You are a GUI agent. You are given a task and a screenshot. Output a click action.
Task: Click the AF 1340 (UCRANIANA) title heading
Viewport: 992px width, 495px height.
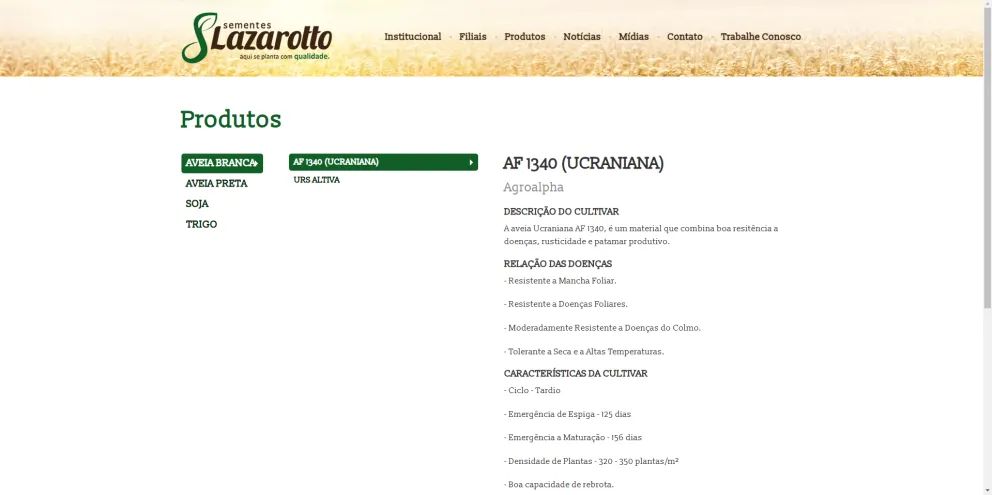pyautogui.click(x=583, y=163)
